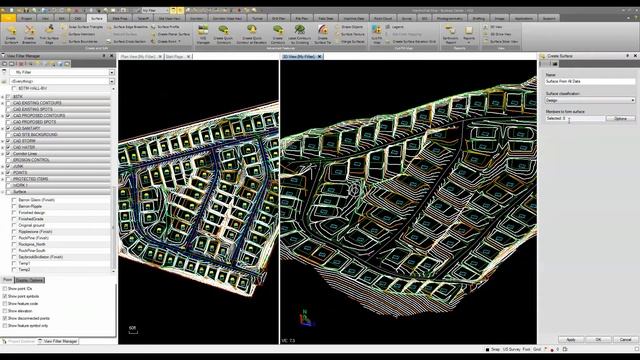Open the Drafting ribbon tab
This screenshot has height=360, width=640.
point(478,18)
